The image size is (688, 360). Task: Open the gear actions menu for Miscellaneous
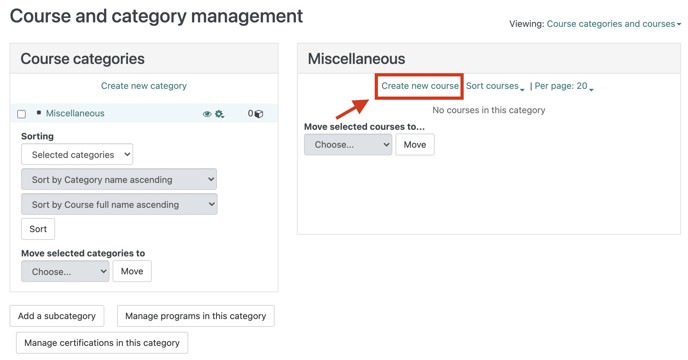[219, 114]
